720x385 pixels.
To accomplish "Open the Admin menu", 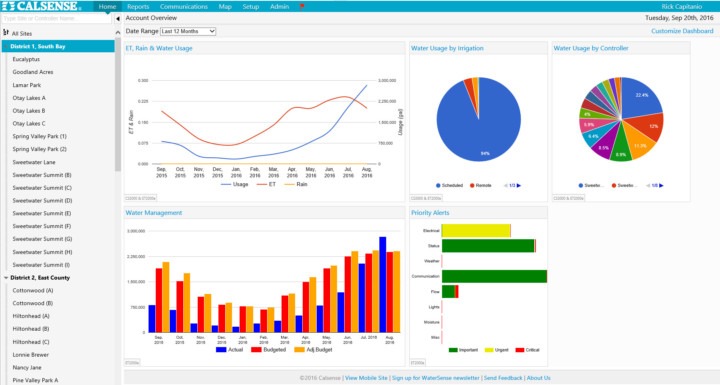I will pyautogui.click(x=280, y=6).
